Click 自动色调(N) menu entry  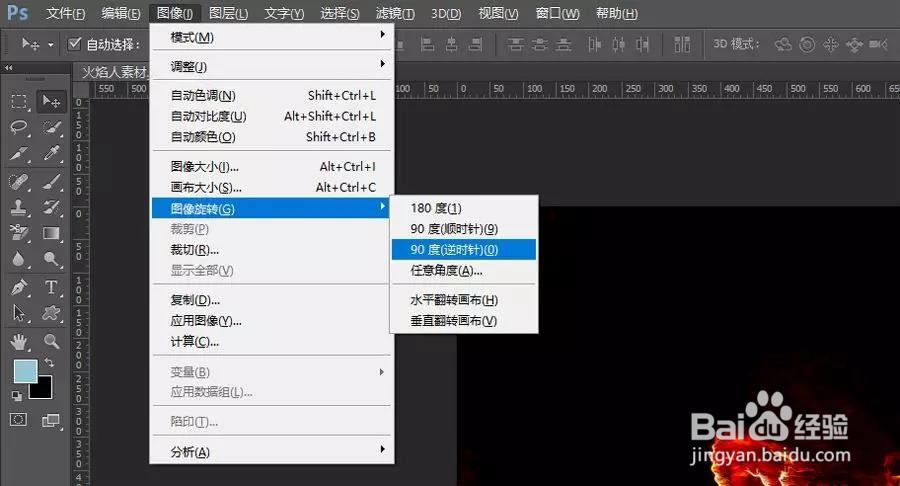click(271, 95)
